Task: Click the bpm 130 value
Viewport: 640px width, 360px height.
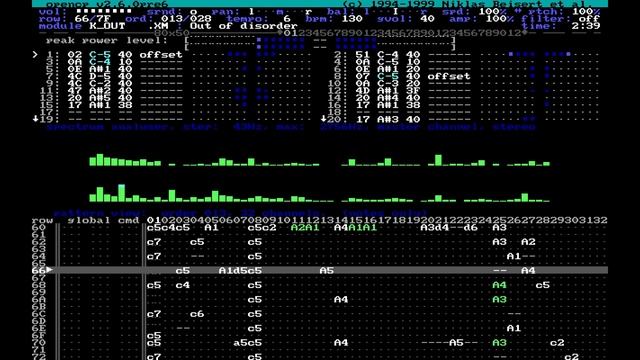Action: 352,19
